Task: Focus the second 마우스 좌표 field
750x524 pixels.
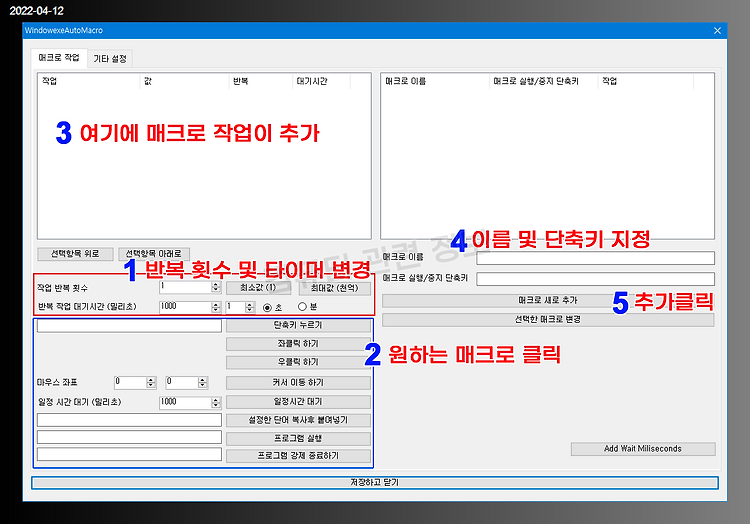Action: tap(182, 382)
